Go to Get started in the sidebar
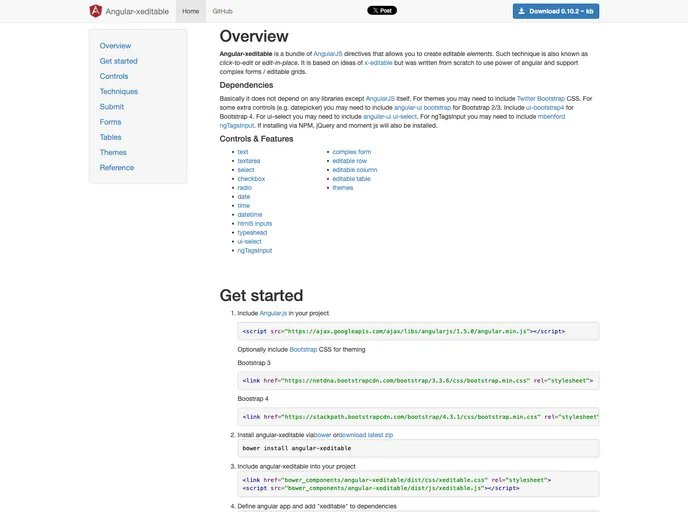Image resolution: width=688 pixels, height=512 pixels. pyautogui.click(x=118, y=61)
